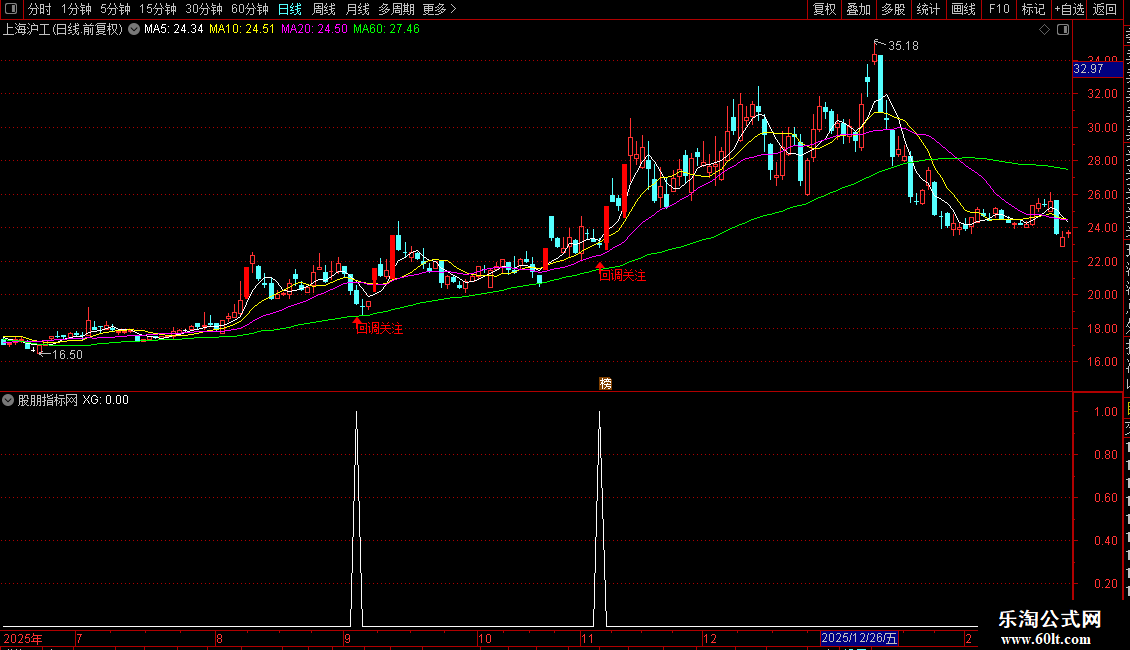Select the 60分钟 period tab
This screenshot has height=650, width=1130.
249,9
